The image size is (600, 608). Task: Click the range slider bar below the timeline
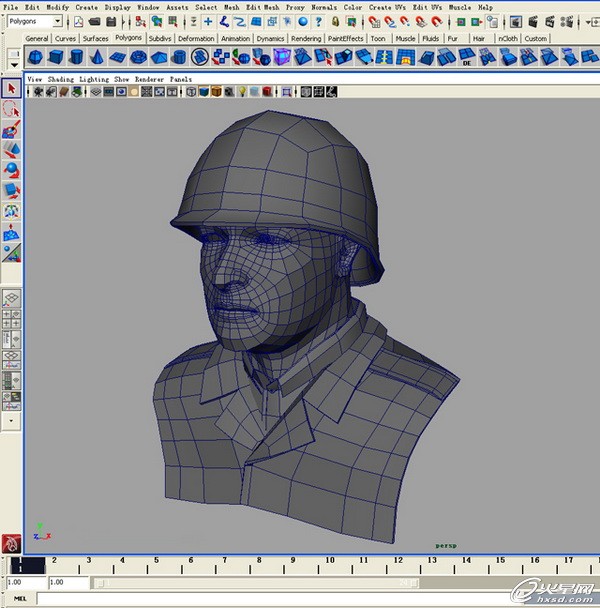coord(256,583)
